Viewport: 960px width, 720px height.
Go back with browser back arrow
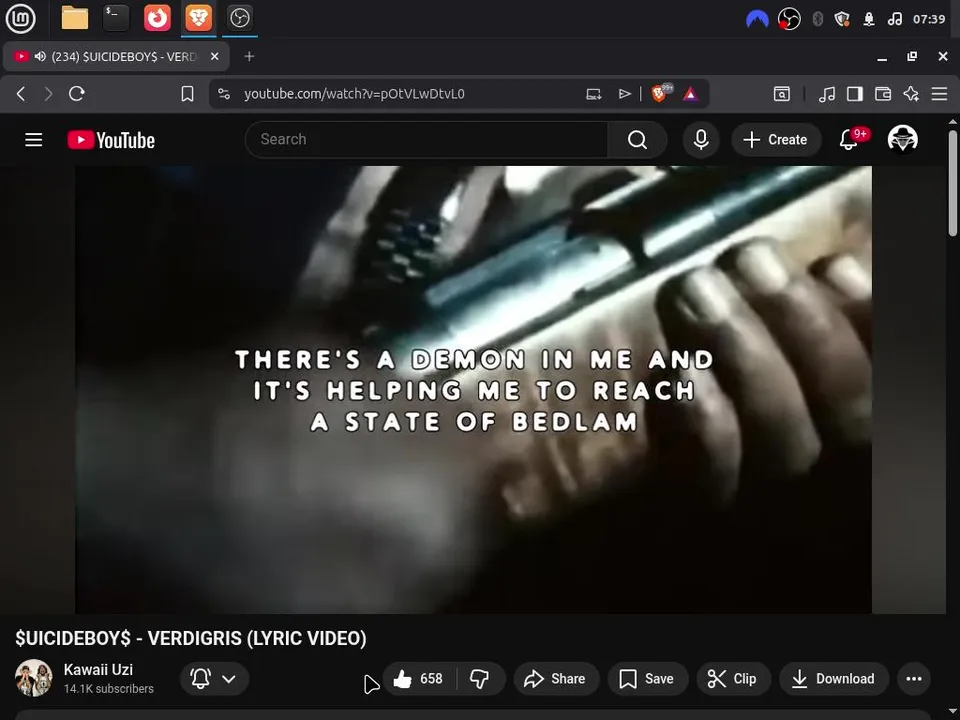coord(21,94)
